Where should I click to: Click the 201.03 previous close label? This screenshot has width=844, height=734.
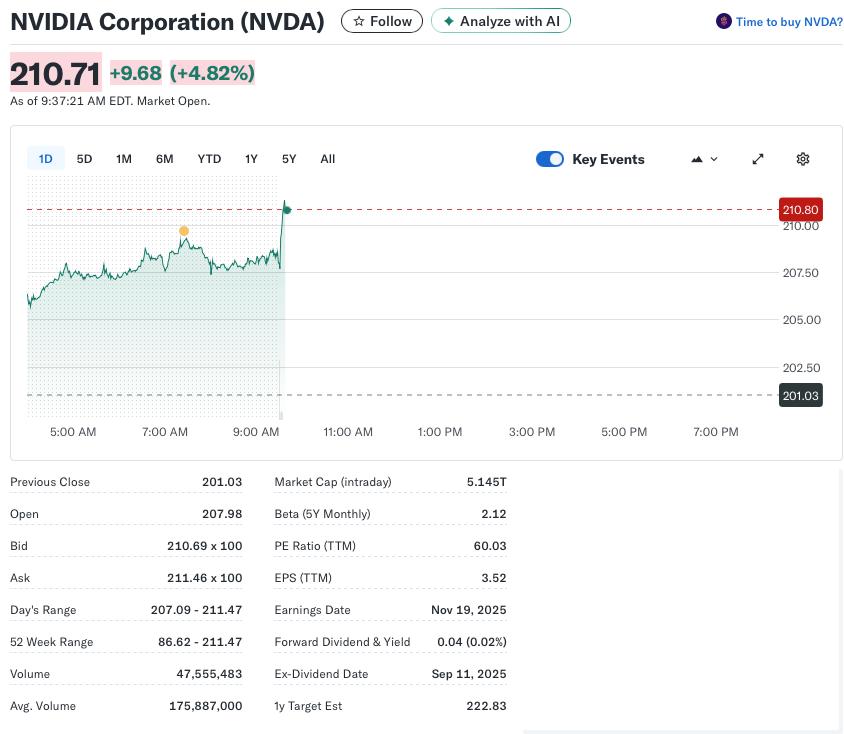coord(801,396)
